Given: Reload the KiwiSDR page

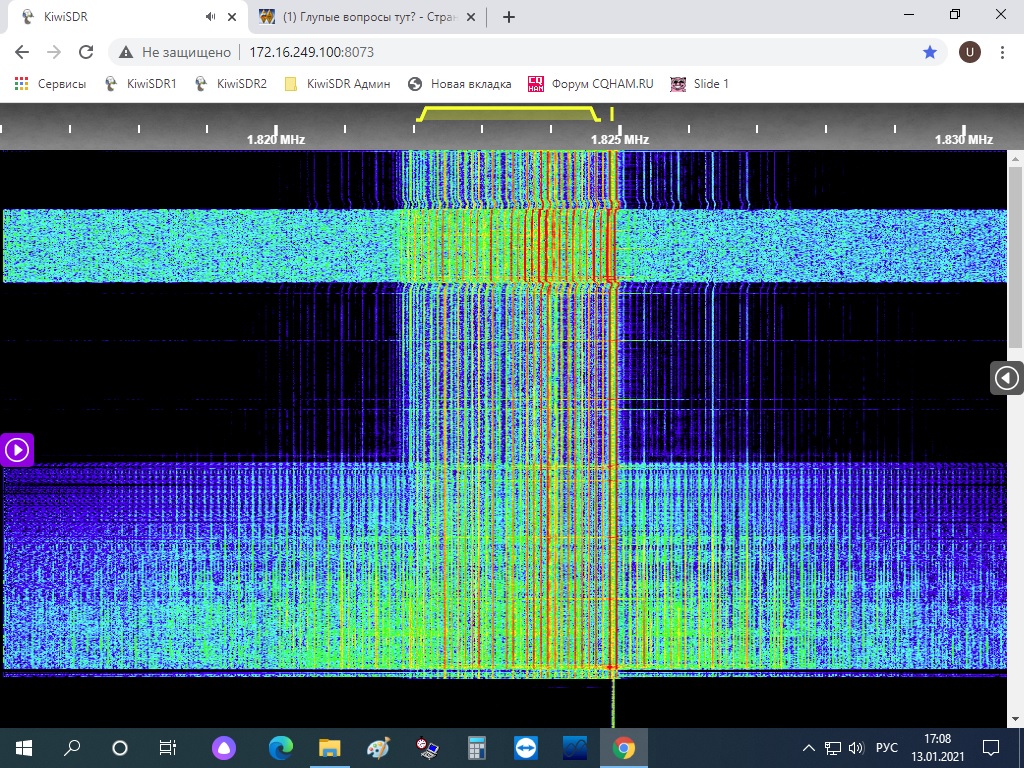Looking at the screenshot, I should pyautogui.click(x=86, y=52).
